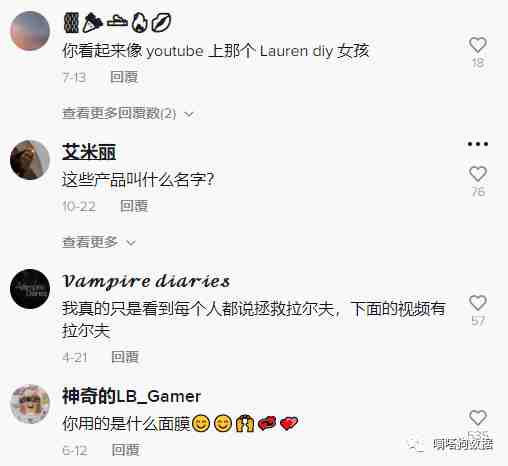This screenshot has width=508, height=466.
Task: Like the 神奇的LB_Gamer comment
Action: [x=478, y=418]
